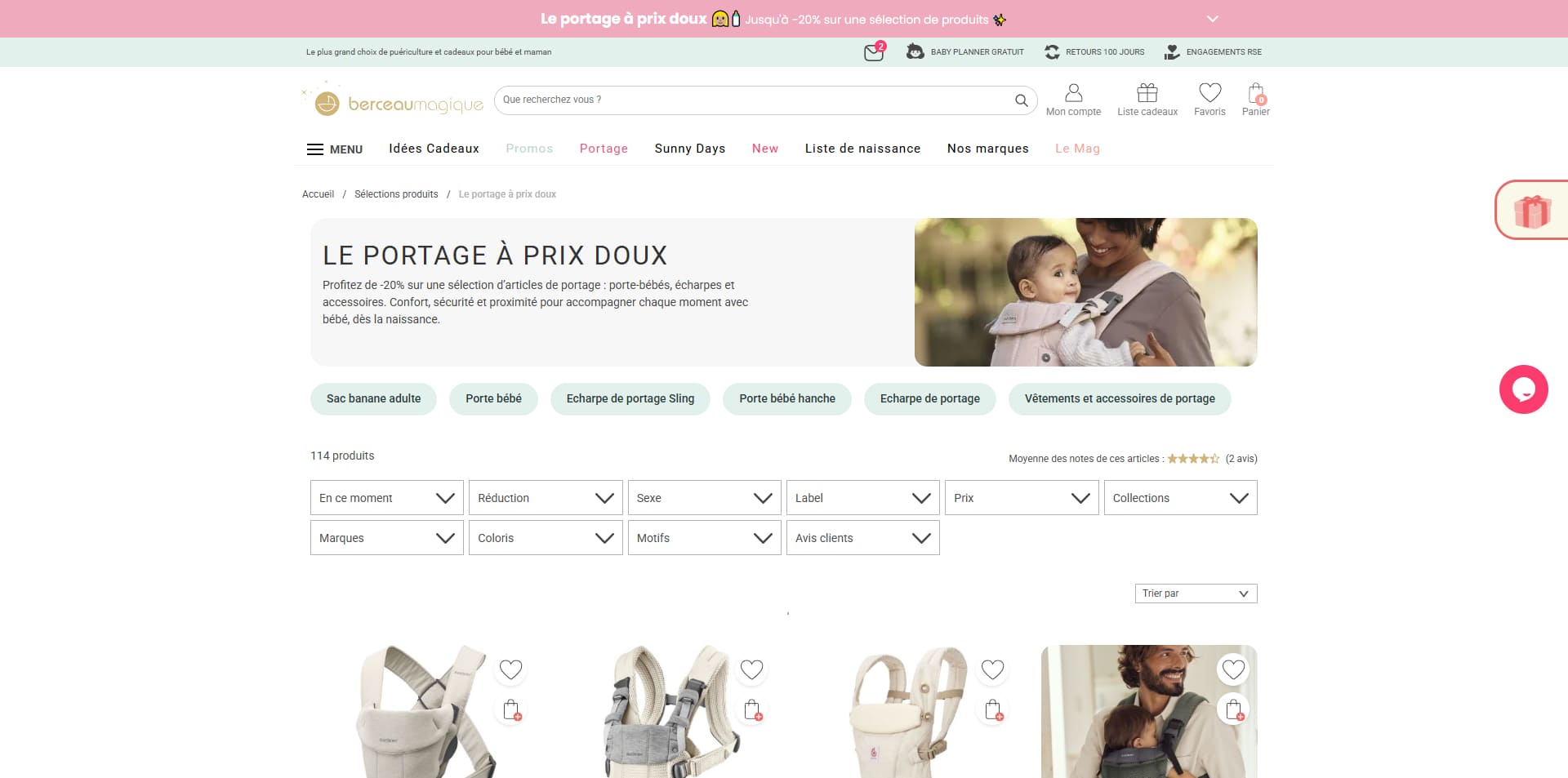Open Sunny Days menu item
This screenshot has height=778, width=1568.
[690, 149]
